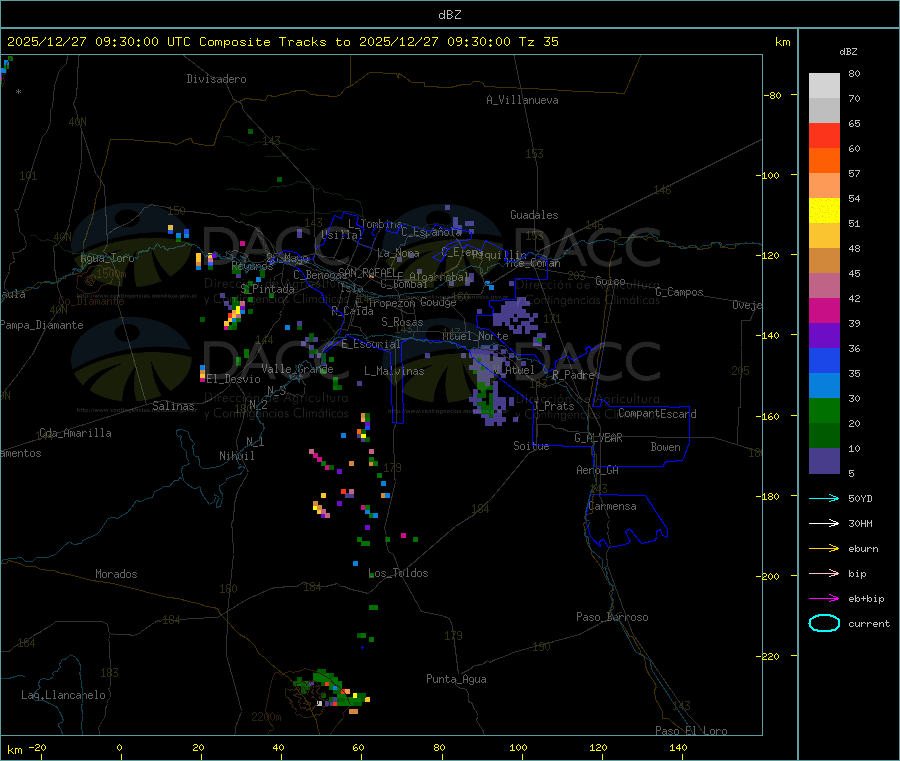Screen dimensions: 900x761
Task: Click the yellow eburn arrow legend icon
Action: pos(824,549)
